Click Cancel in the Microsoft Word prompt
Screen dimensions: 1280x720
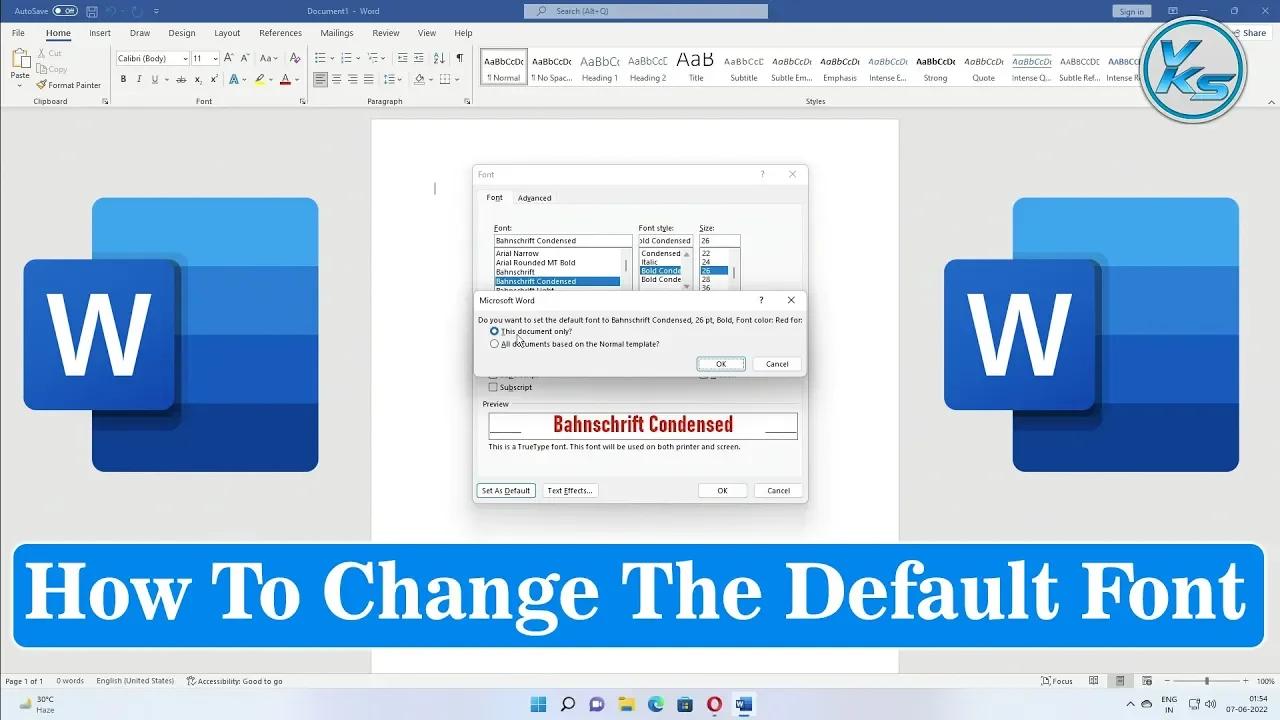point(777,364)
